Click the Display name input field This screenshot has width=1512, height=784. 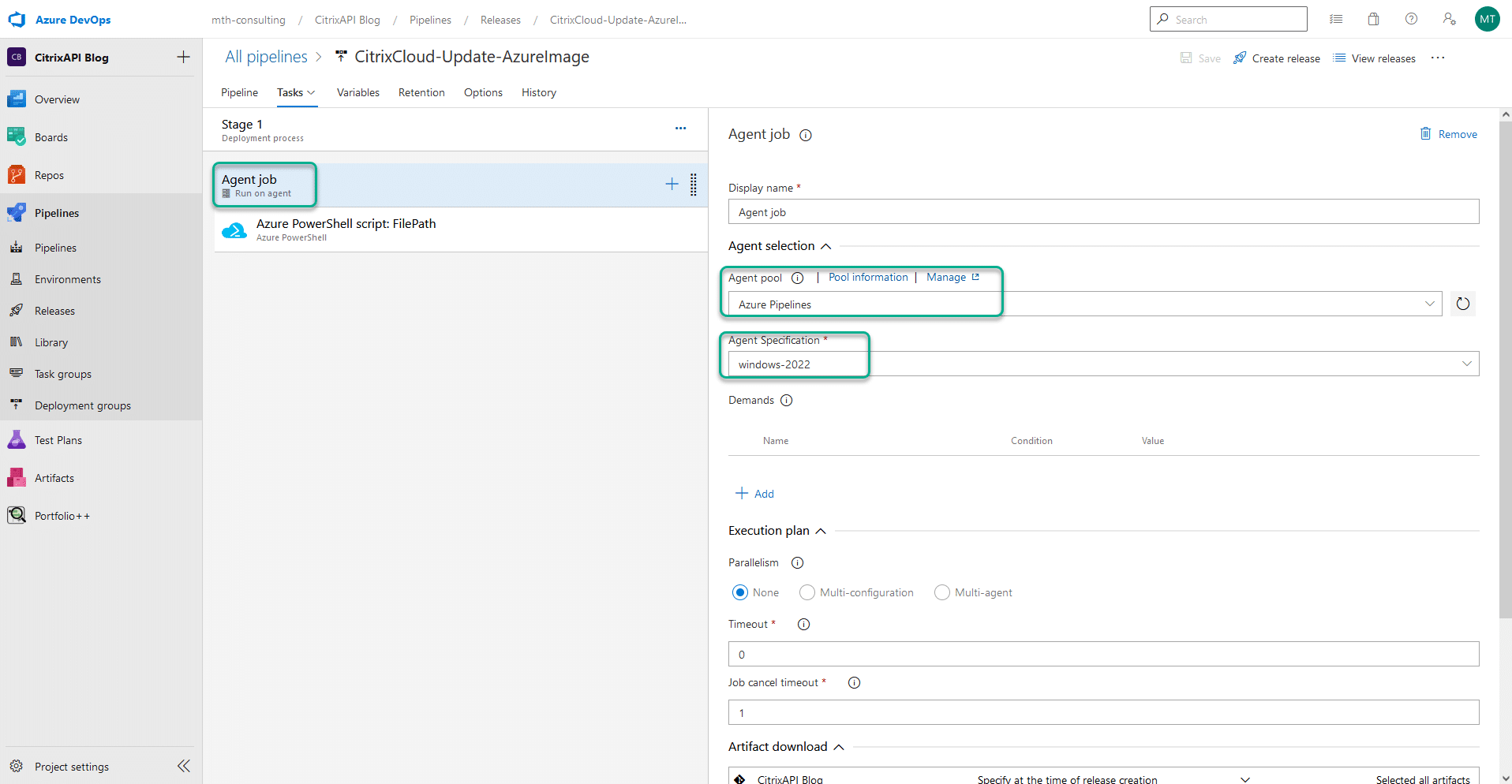pos(1104,211)
